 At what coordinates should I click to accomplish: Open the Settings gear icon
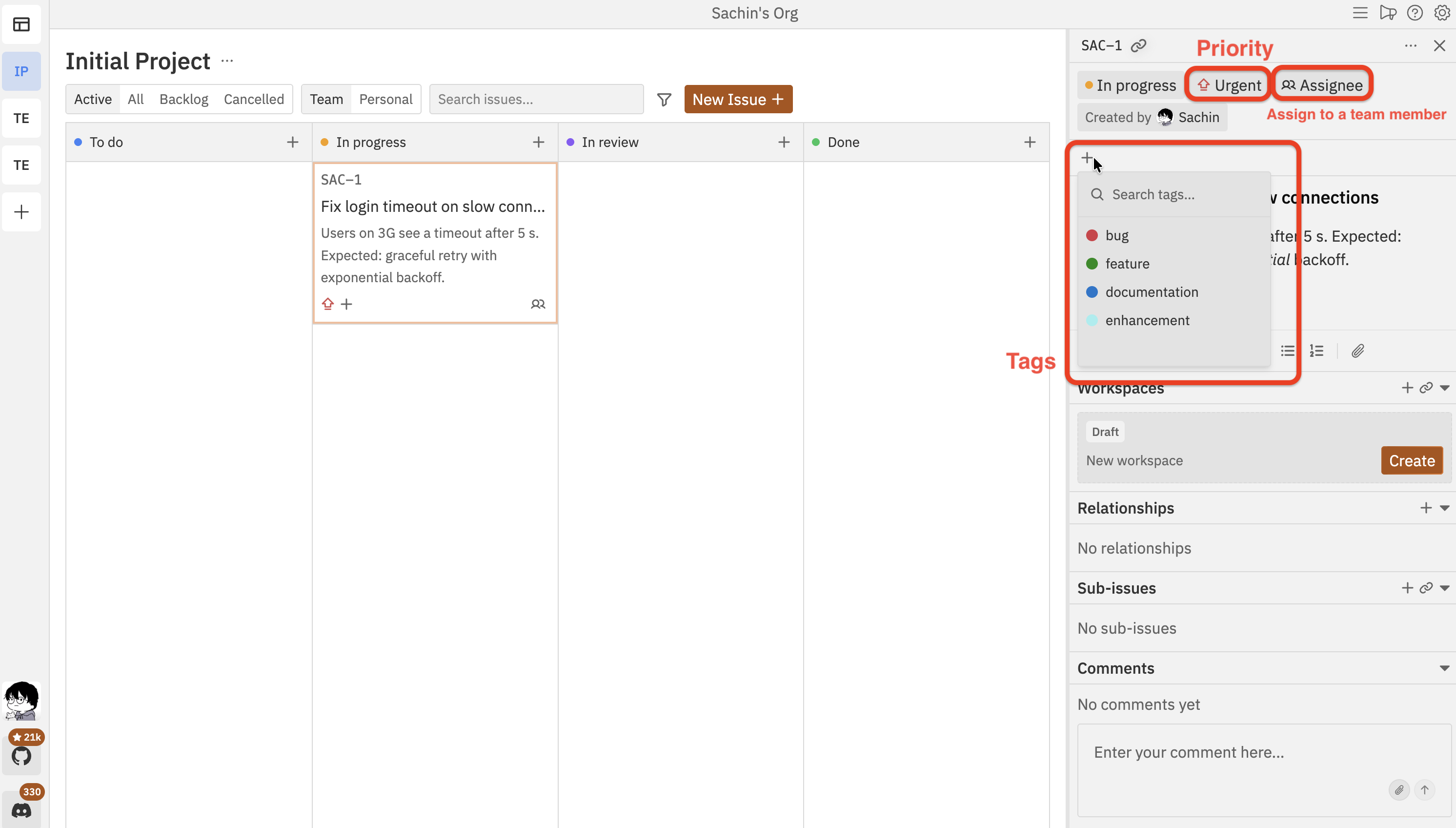pyautogui.click(x=1442, y=13)
